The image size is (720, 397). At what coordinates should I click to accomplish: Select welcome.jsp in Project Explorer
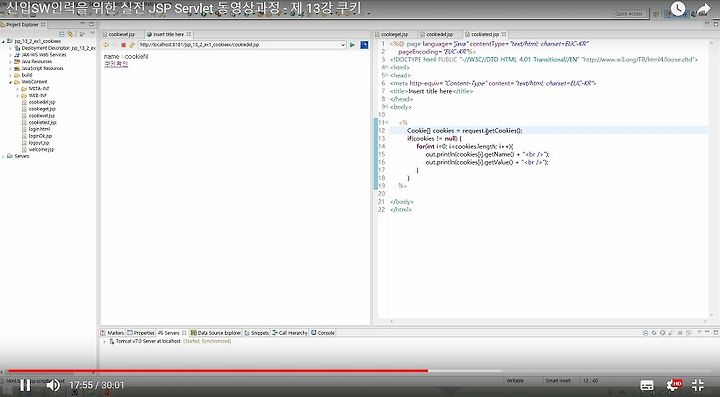coord(41,150)
